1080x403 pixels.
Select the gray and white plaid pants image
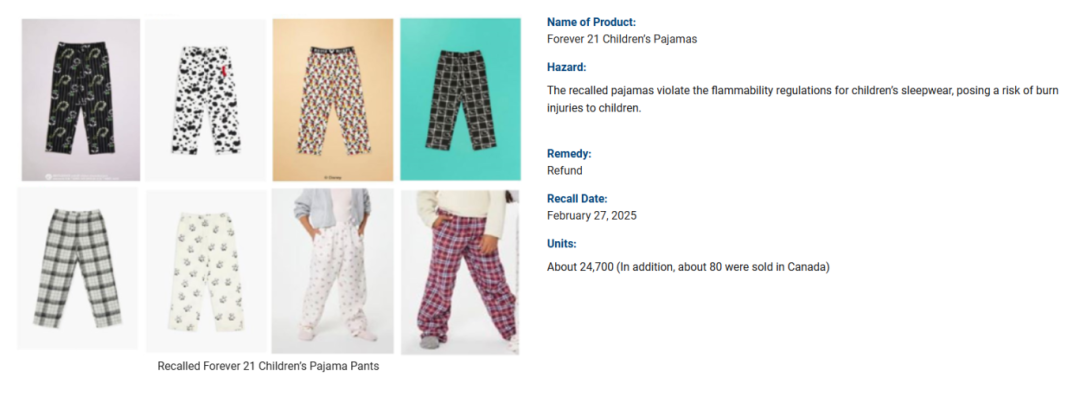78,269
